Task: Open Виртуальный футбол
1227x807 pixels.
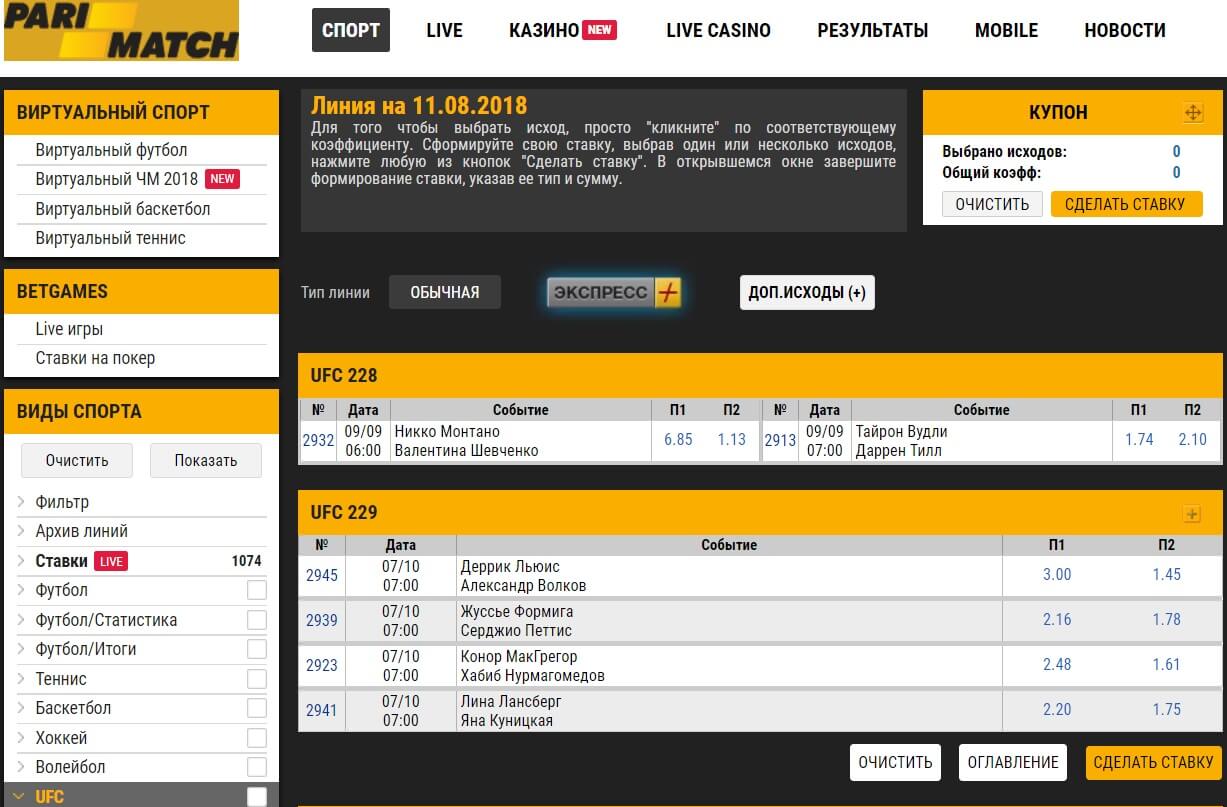Action: pyautogui.click(x=111, y=150)
